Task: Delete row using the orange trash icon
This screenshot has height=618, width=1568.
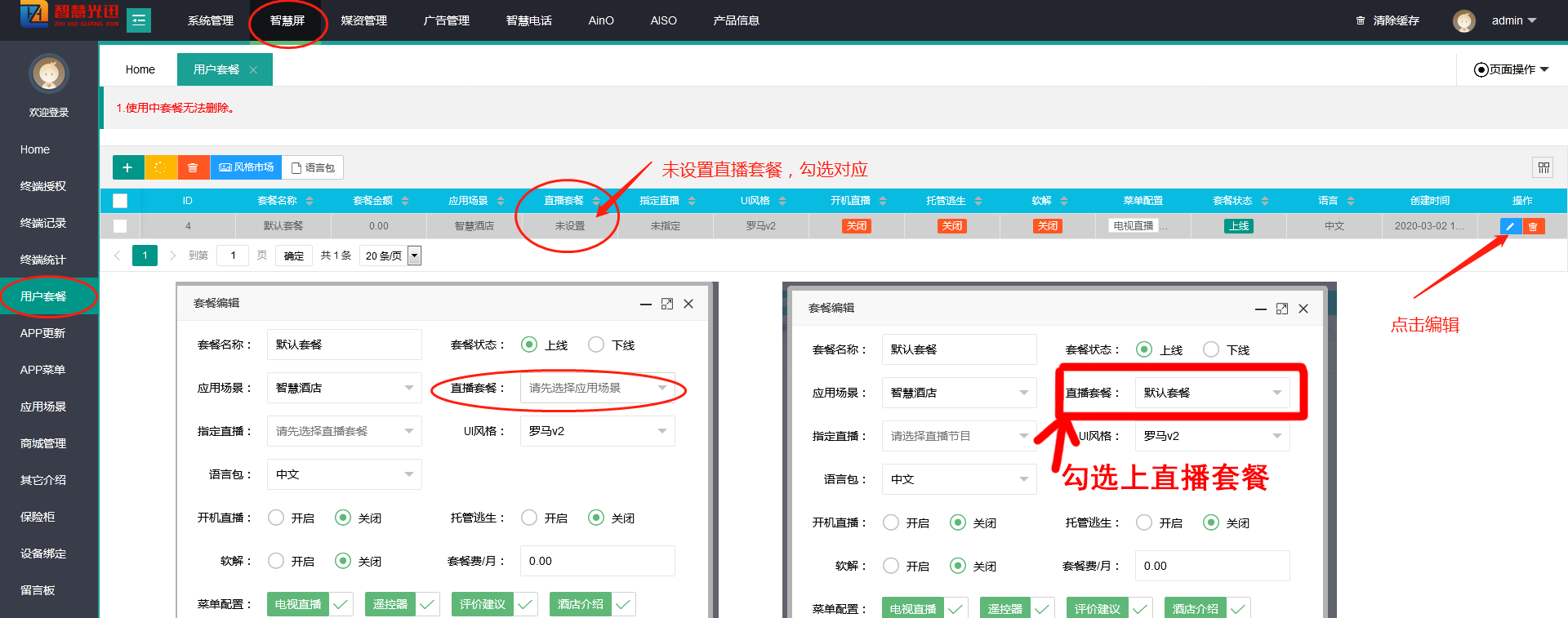Action: pos(1533,226)
